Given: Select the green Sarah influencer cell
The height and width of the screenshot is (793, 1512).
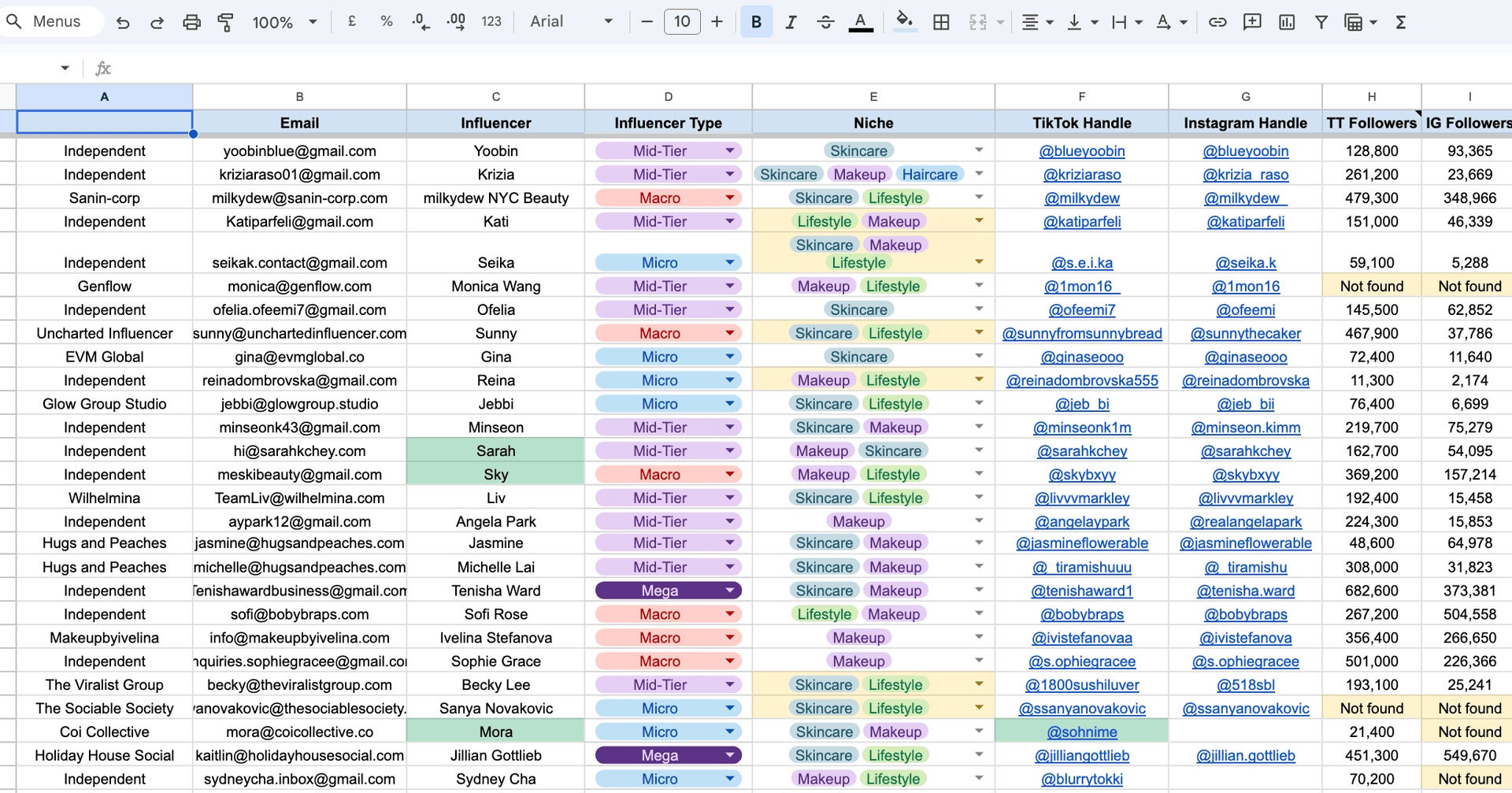Looking at the screenshot, I should (496, 451).
